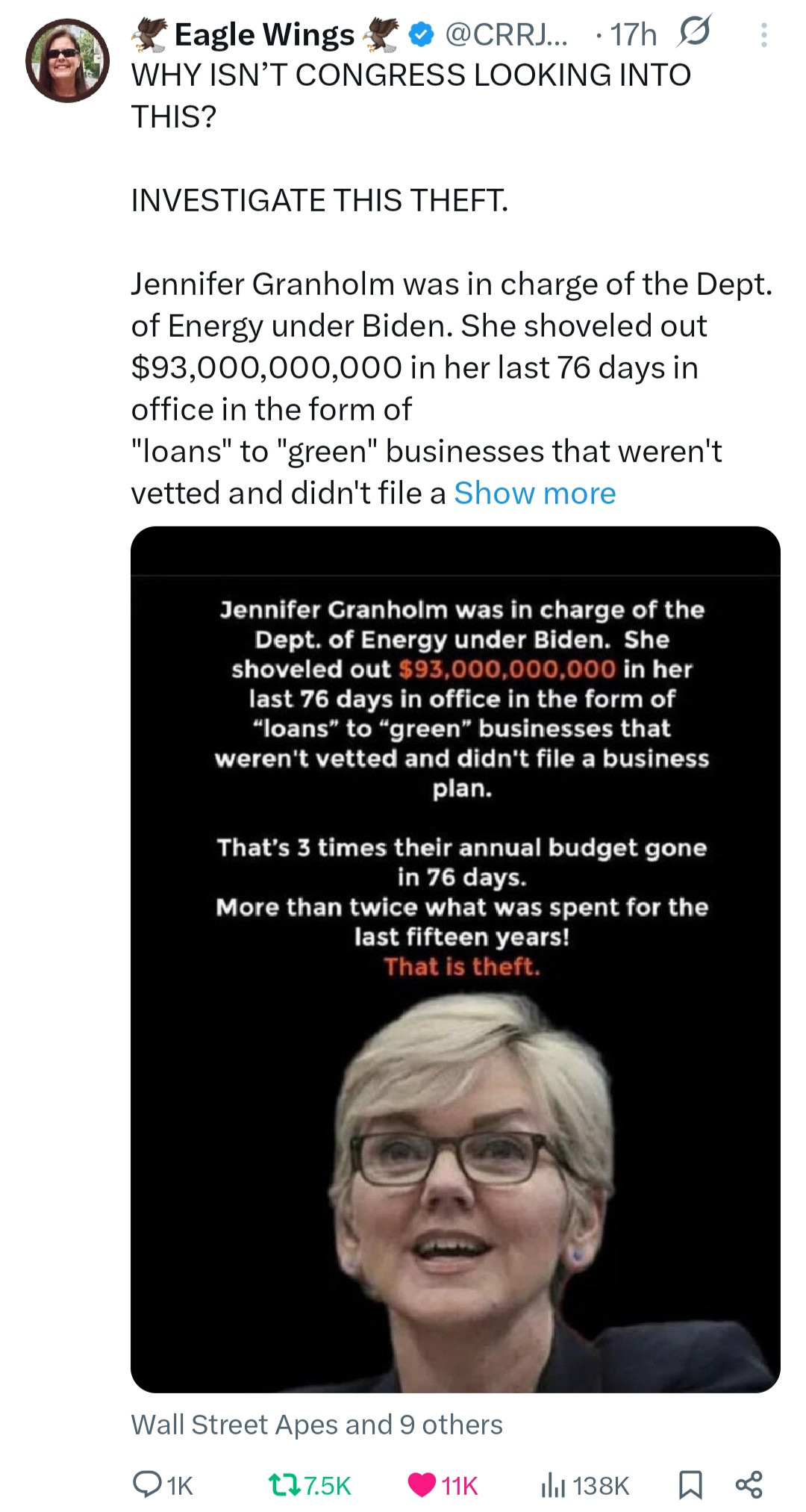The image size is (806, 1512).
Task: Click the 1K replies count
Action: [x=180, y=1485]
